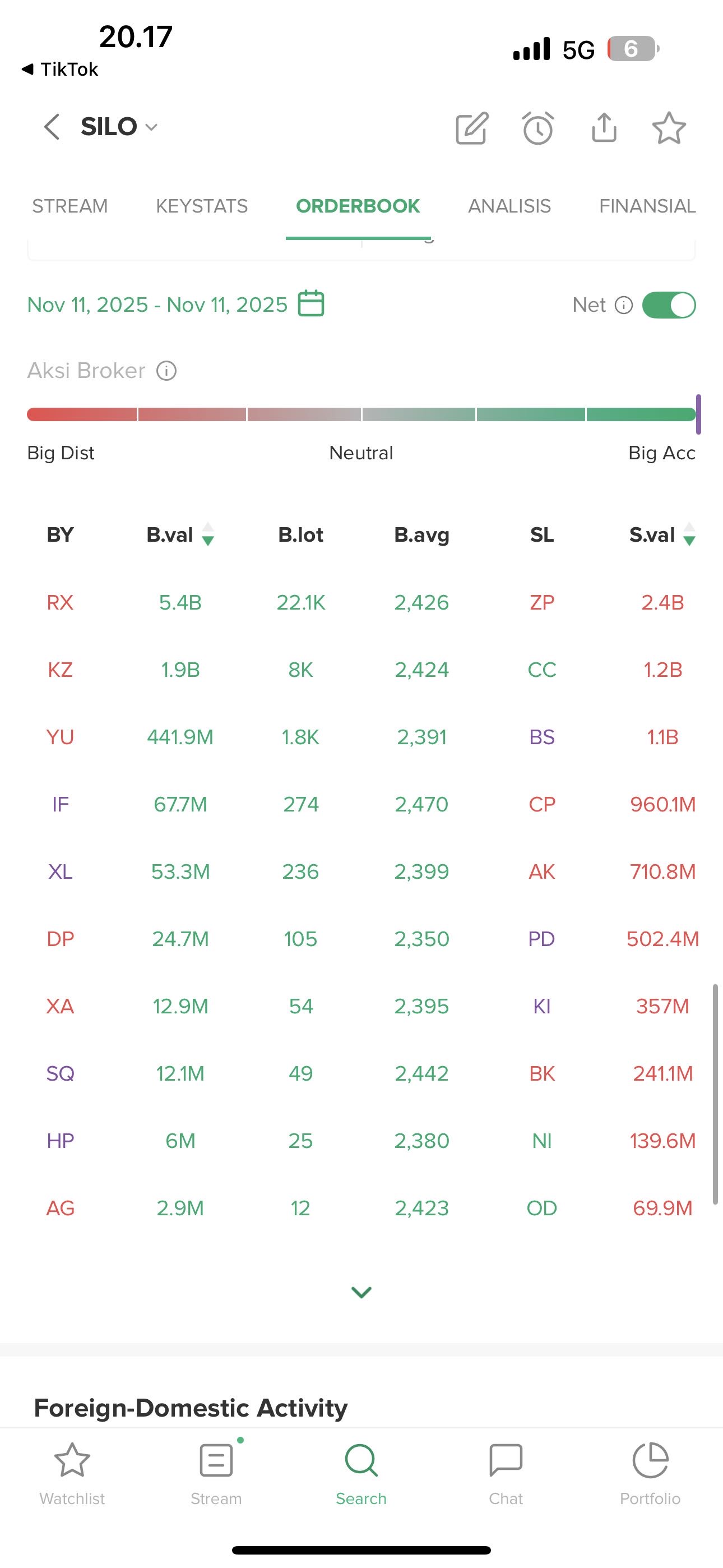
Task: Expand broker list with down chevron
Action: [361, 1292]
